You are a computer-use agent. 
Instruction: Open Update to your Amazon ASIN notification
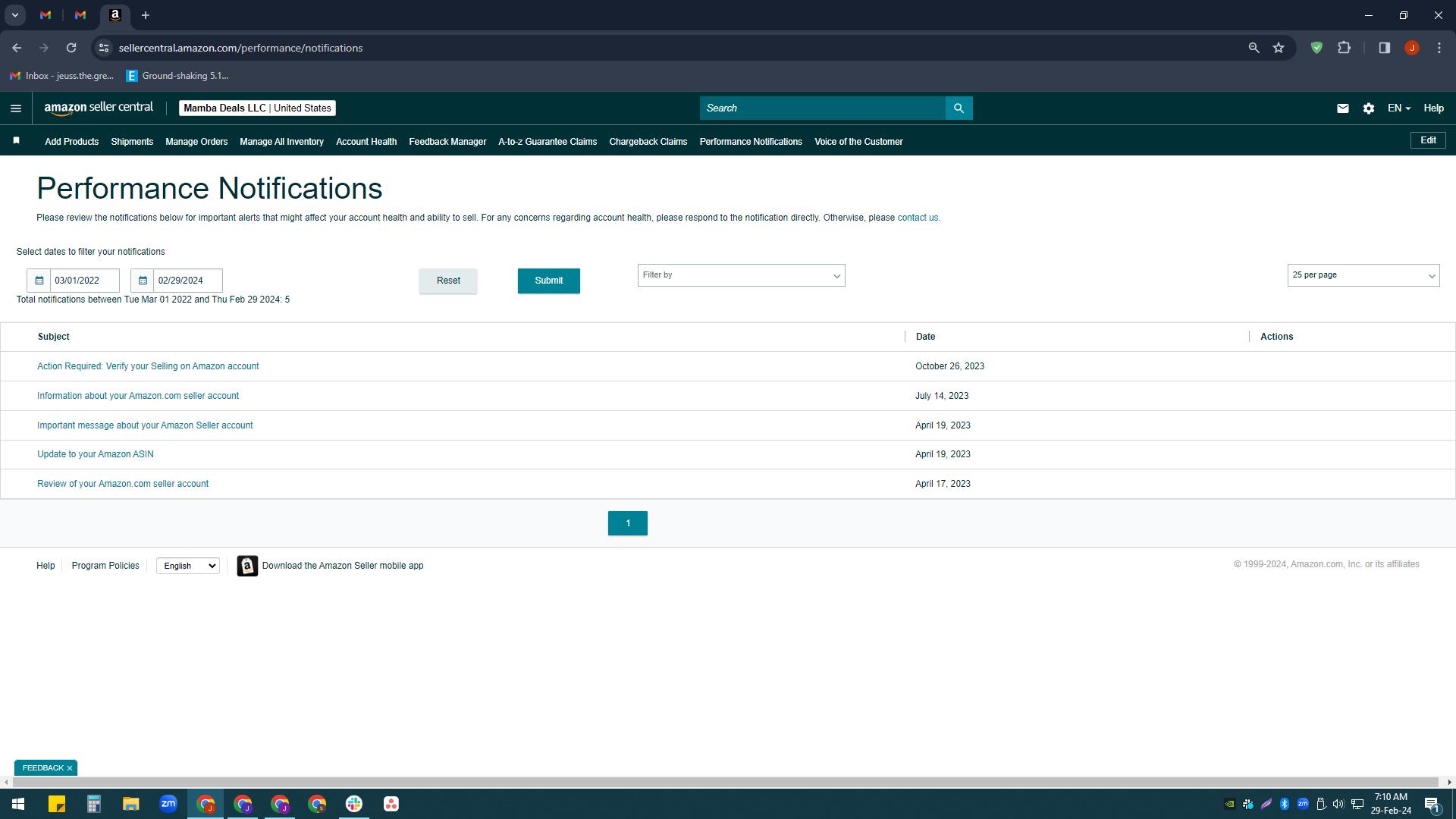tap(96, 454)
